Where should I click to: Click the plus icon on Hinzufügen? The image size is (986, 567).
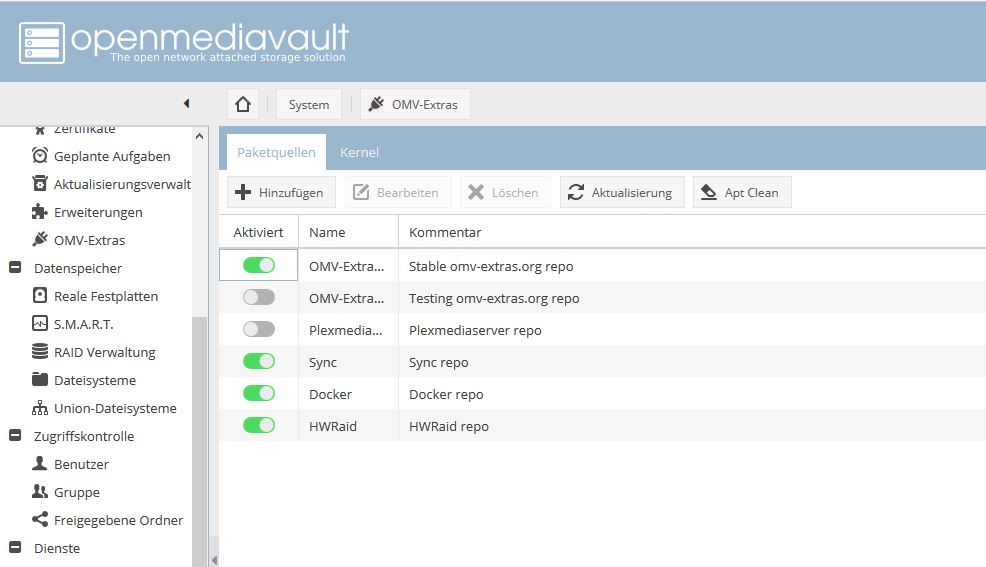[243, 192]
